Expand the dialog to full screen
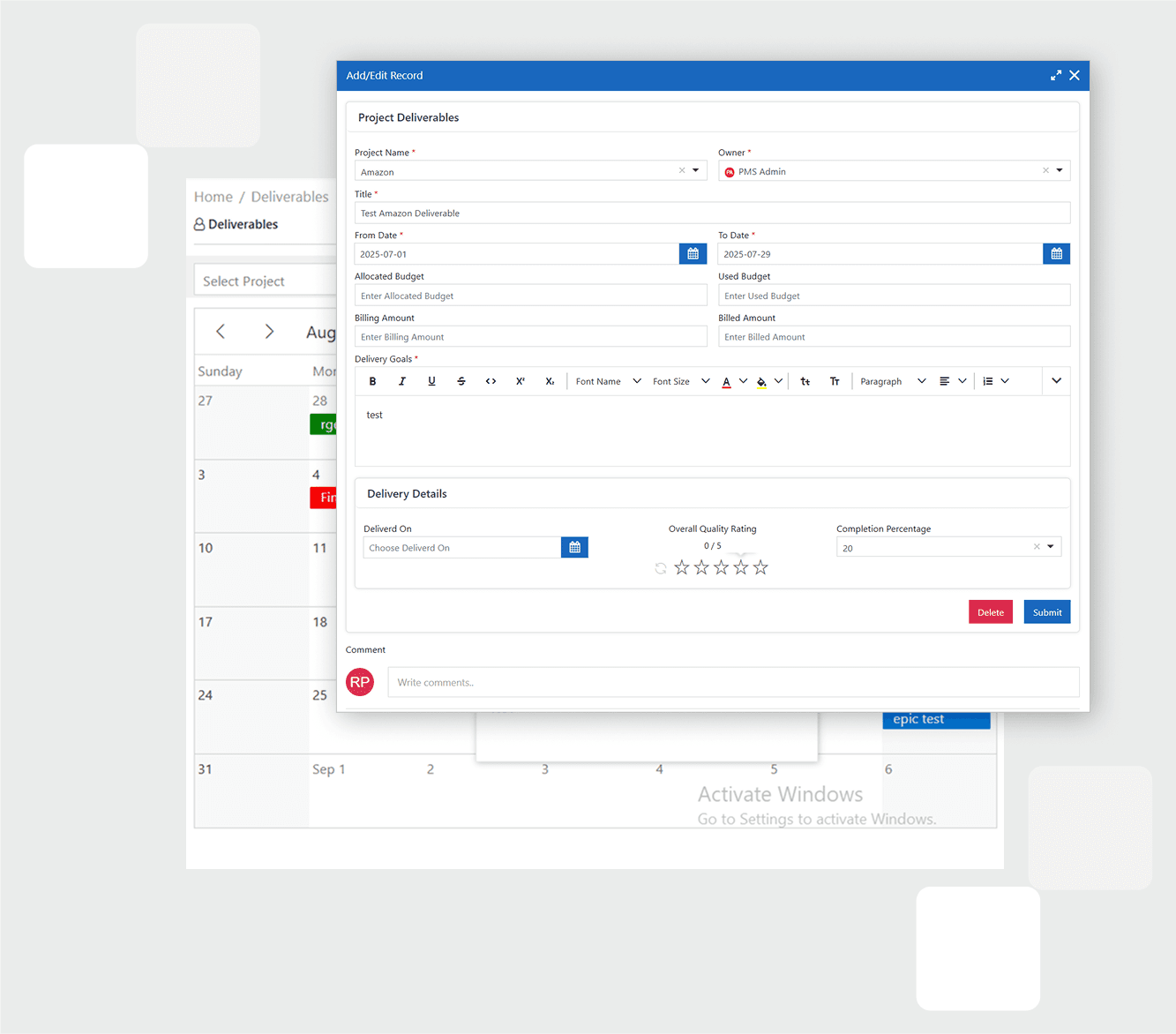The height and width of the screenshot is (1034, 1176). 1056,76
